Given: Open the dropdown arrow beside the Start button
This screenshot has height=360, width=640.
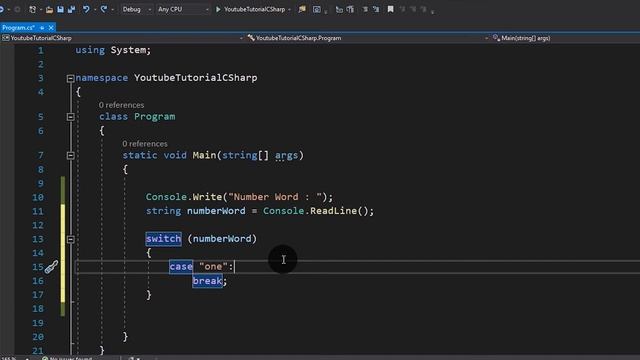Looking at the screenshot, I should point(289,9).
